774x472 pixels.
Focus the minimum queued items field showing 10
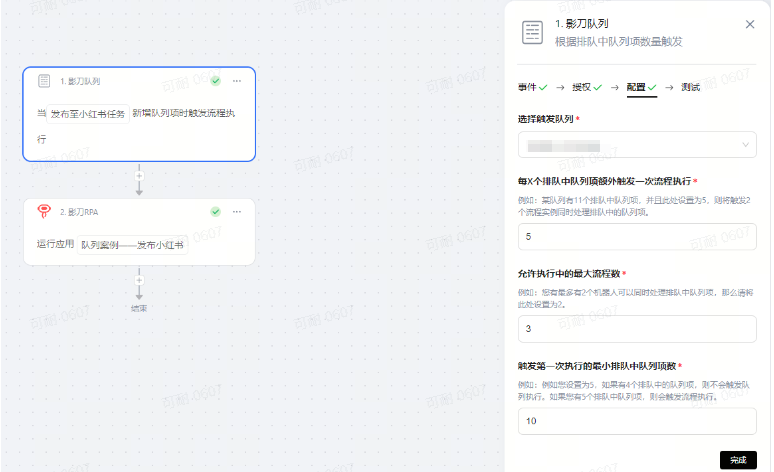pos(637,421)
